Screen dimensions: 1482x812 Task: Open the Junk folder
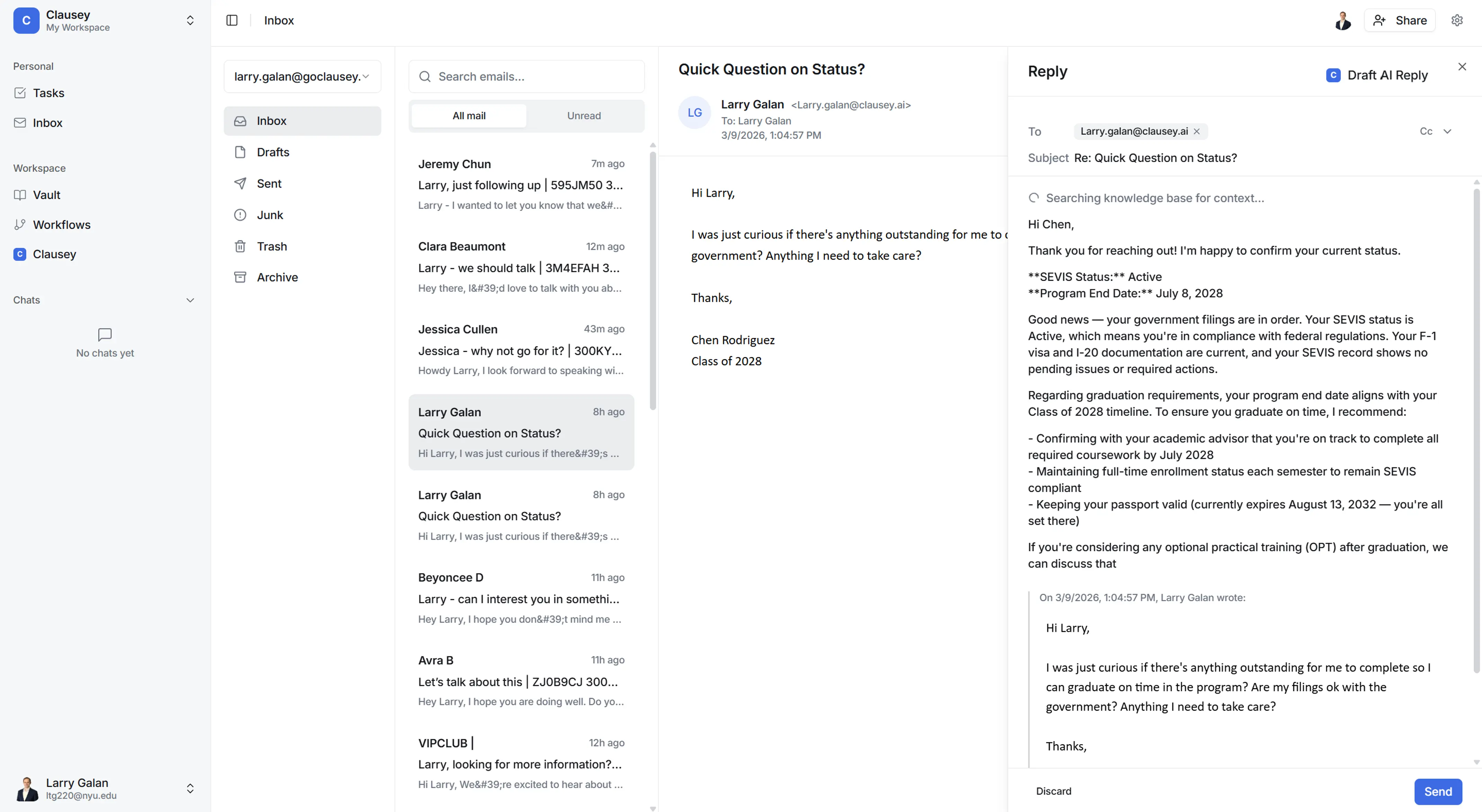click(270, 215)
